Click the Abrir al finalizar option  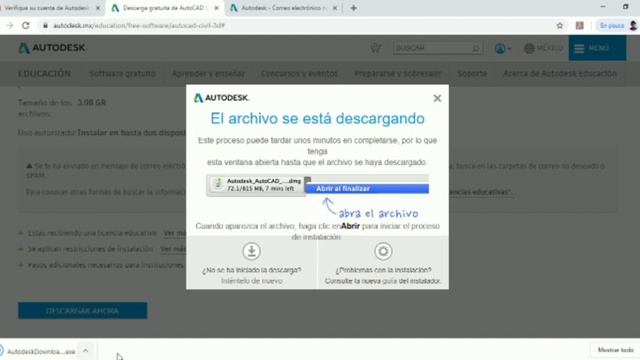point(367,189)
